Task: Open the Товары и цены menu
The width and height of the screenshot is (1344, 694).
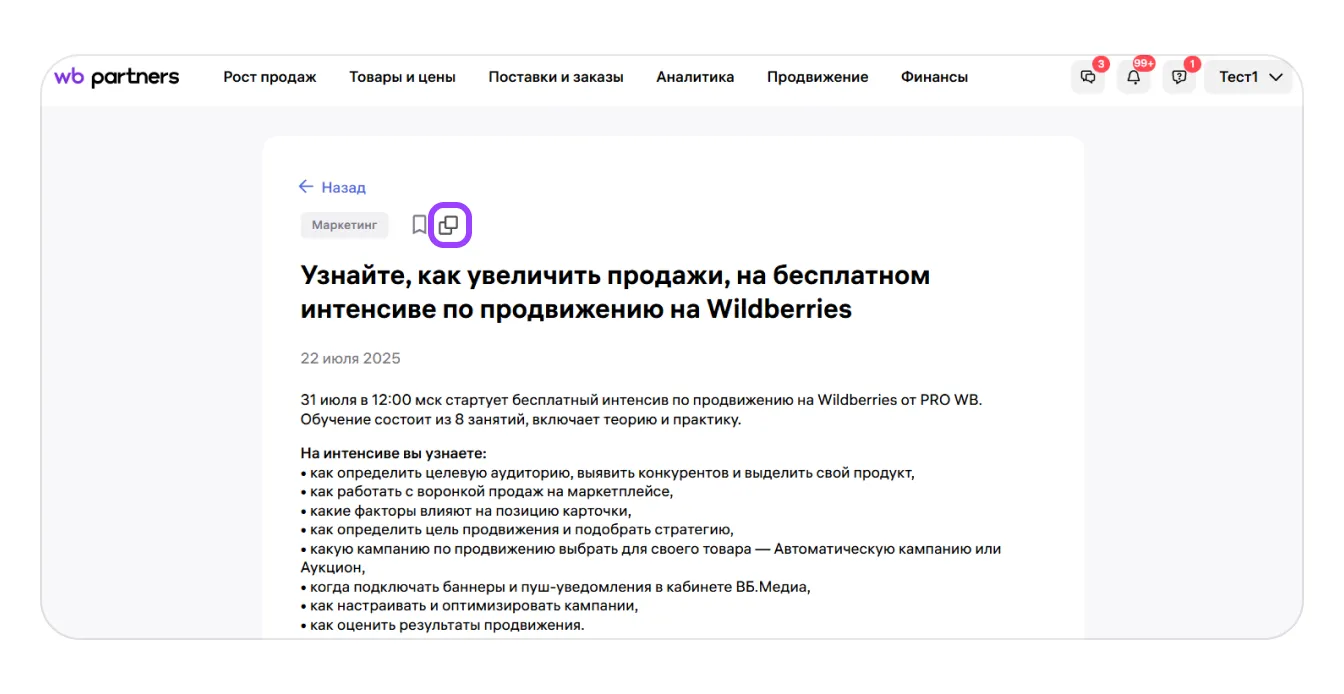Action: [x=402, y=77]
